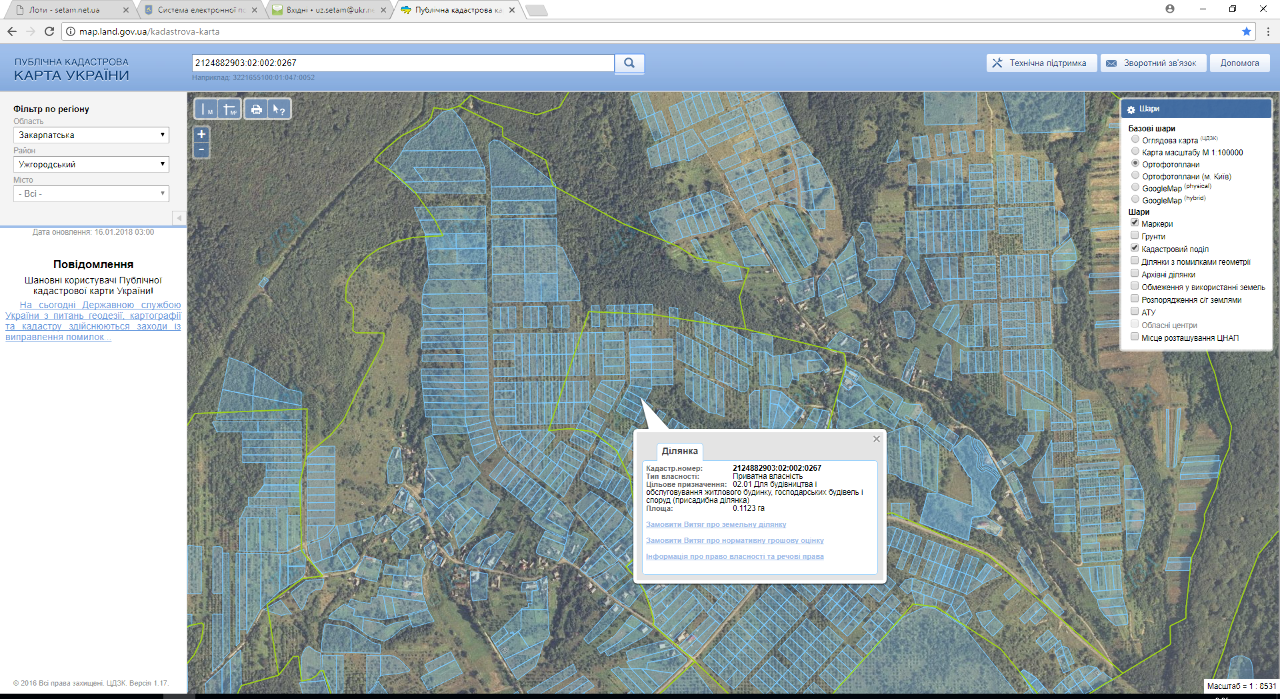Toggle the Маркери layer checkbox
The image size is (1280, 699).
pyautogui.click(x=1134, y=224)
